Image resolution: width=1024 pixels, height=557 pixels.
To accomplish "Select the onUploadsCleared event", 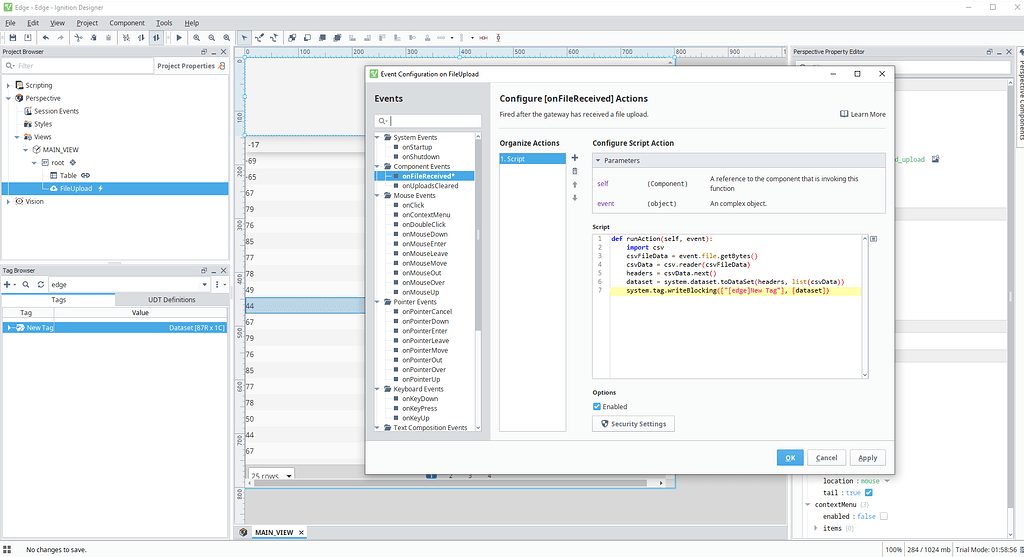I will click(429, 185).
